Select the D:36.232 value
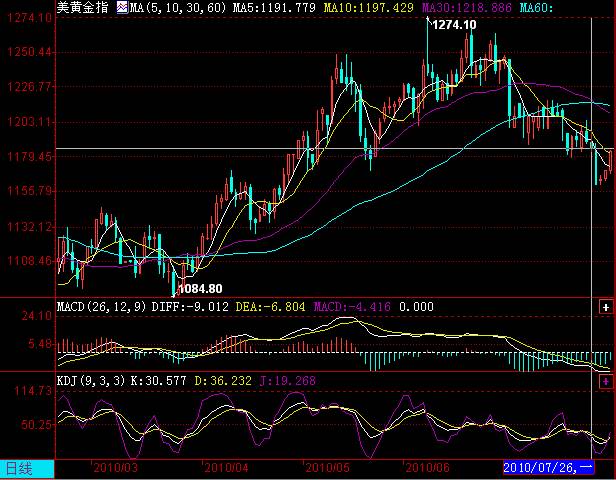The width and height of the screenshot is (616, 480). pyautogui.click(x=223, y=381)
